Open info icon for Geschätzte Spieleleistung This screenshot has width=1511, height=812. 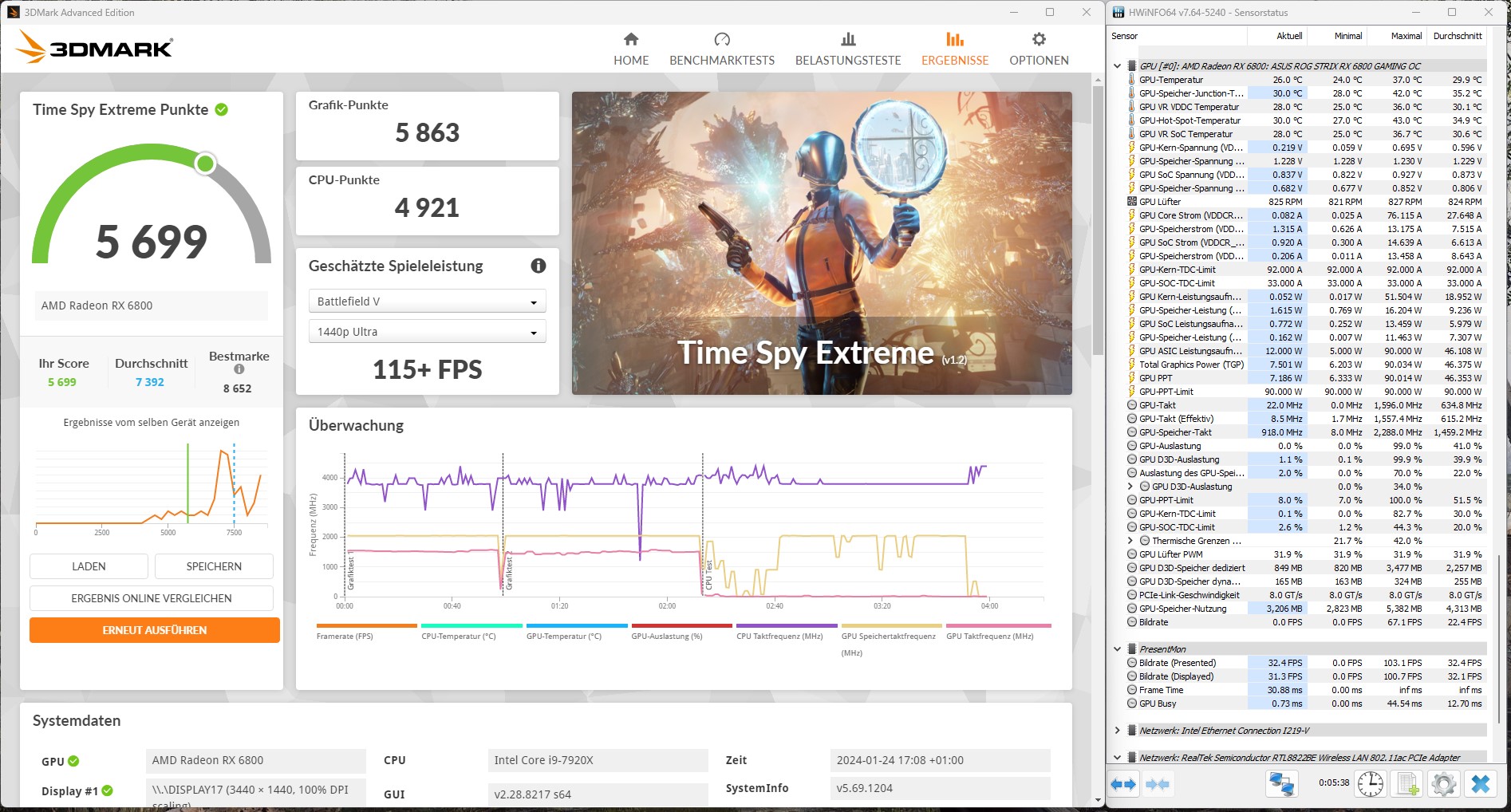pyautogui.click(x=539, y=266)
